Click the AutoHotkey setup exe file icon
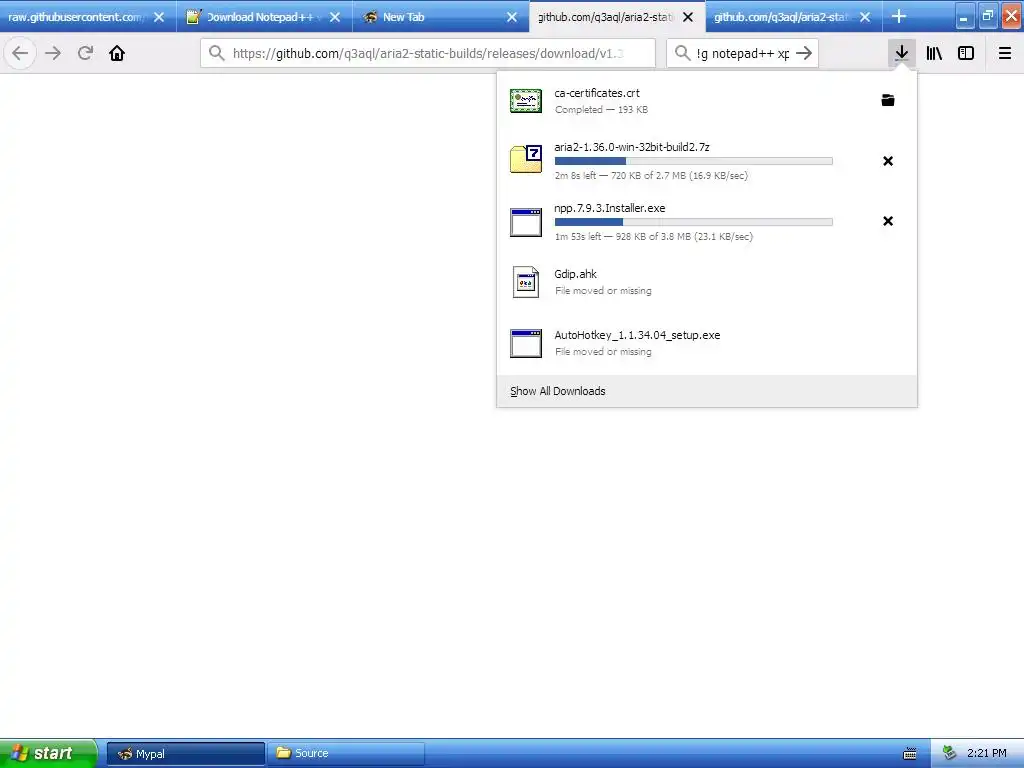Viewport: 1024px width, 768px height. (x=526, y=344)
